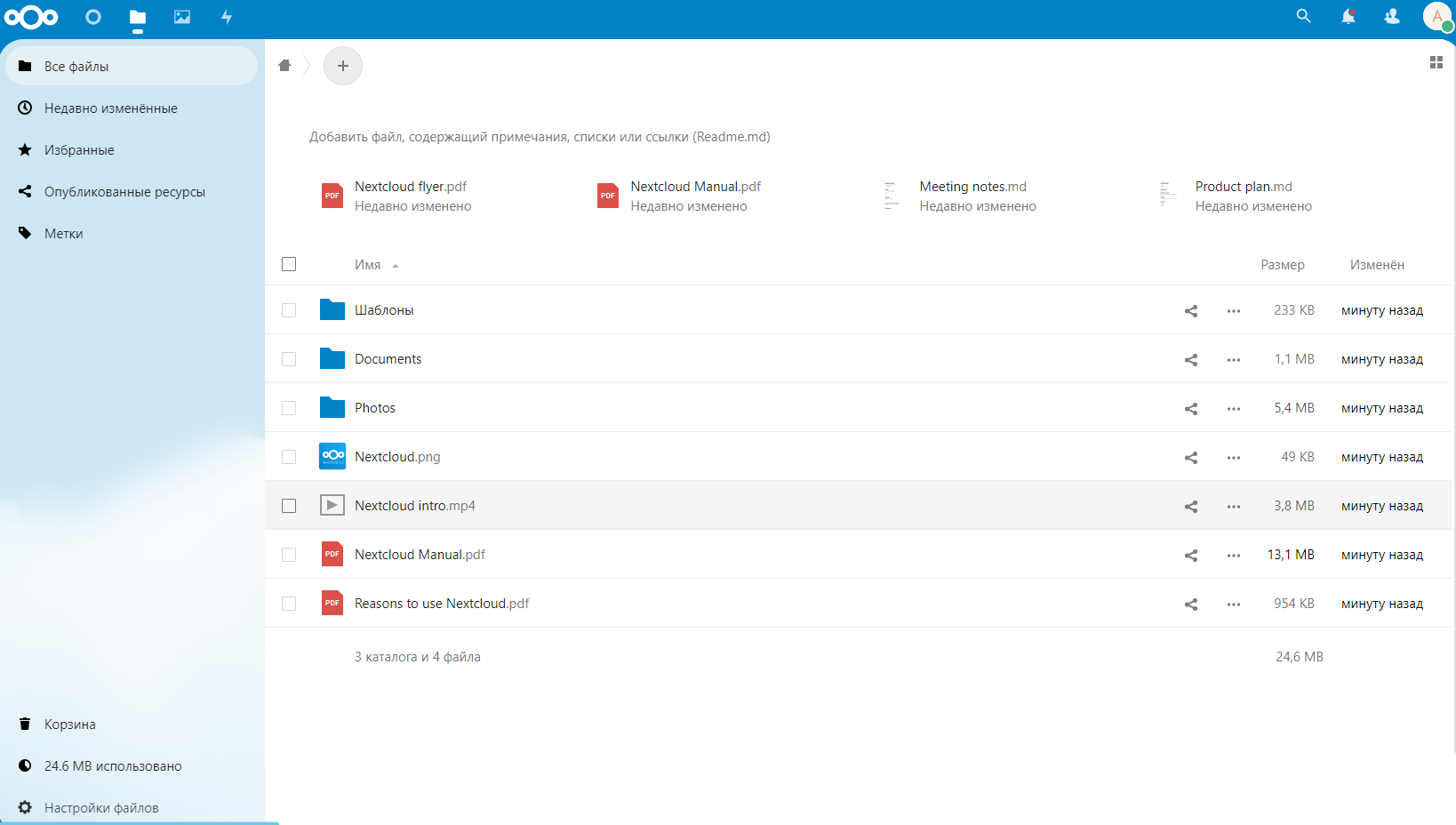1456x825 pixels.
Task: Open the three-dot menu for Шаблоны folder
Action: pyautogui.click(x=1234, y=311)
